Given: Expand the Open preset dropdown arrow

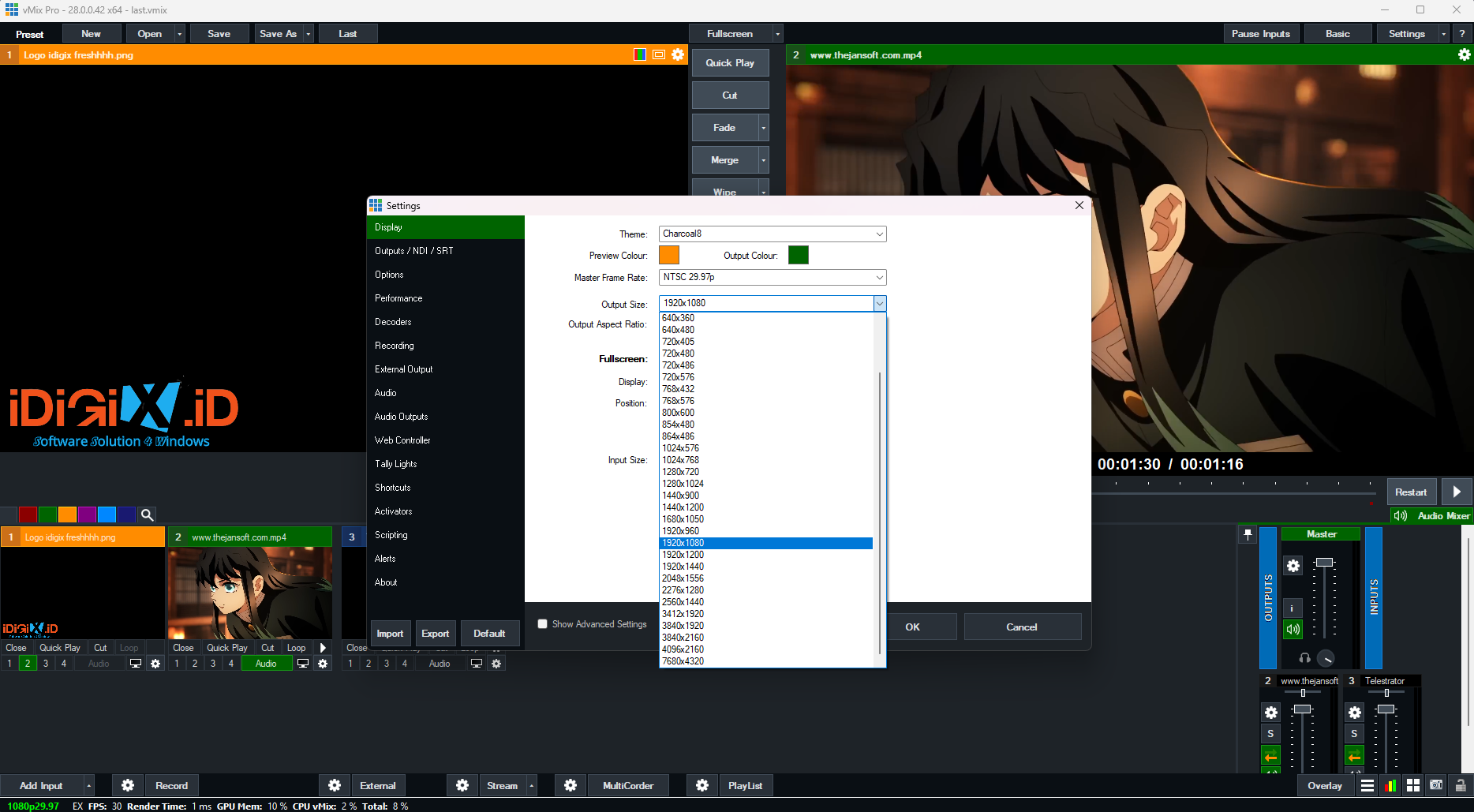Looking at the screenshot, I should coord(179,34).
